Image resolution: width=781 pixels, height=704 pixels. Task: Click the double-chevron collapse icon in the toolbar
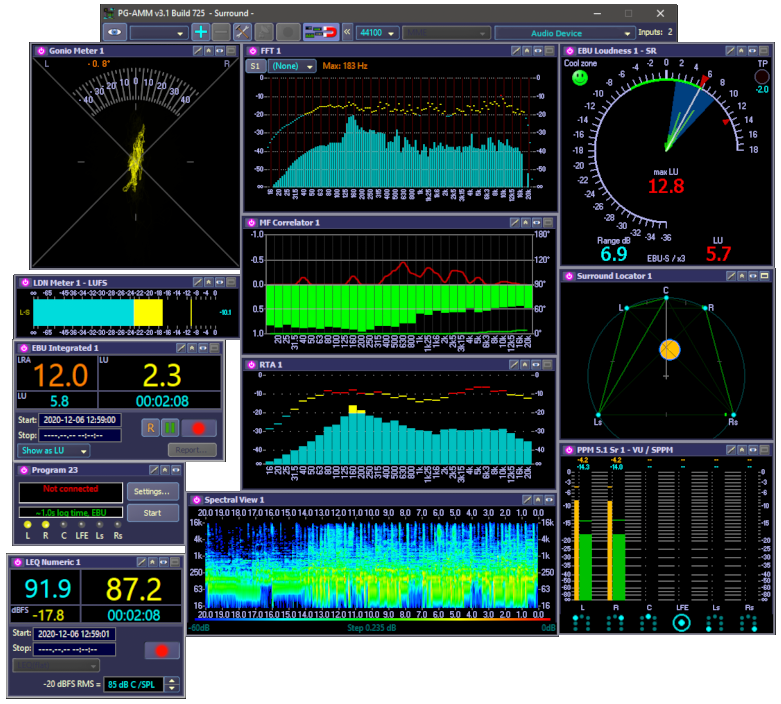pos(347,32)
